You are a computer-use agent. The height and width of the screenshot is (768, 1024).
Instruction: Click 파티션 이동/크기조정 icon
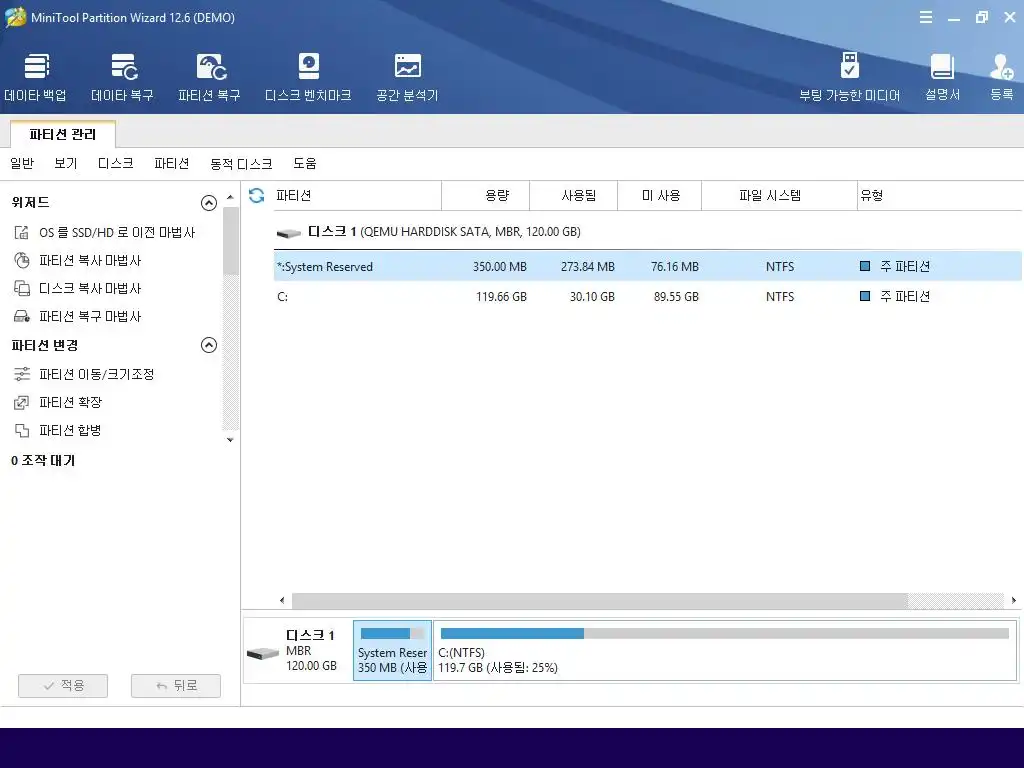[x=22, y=374]
